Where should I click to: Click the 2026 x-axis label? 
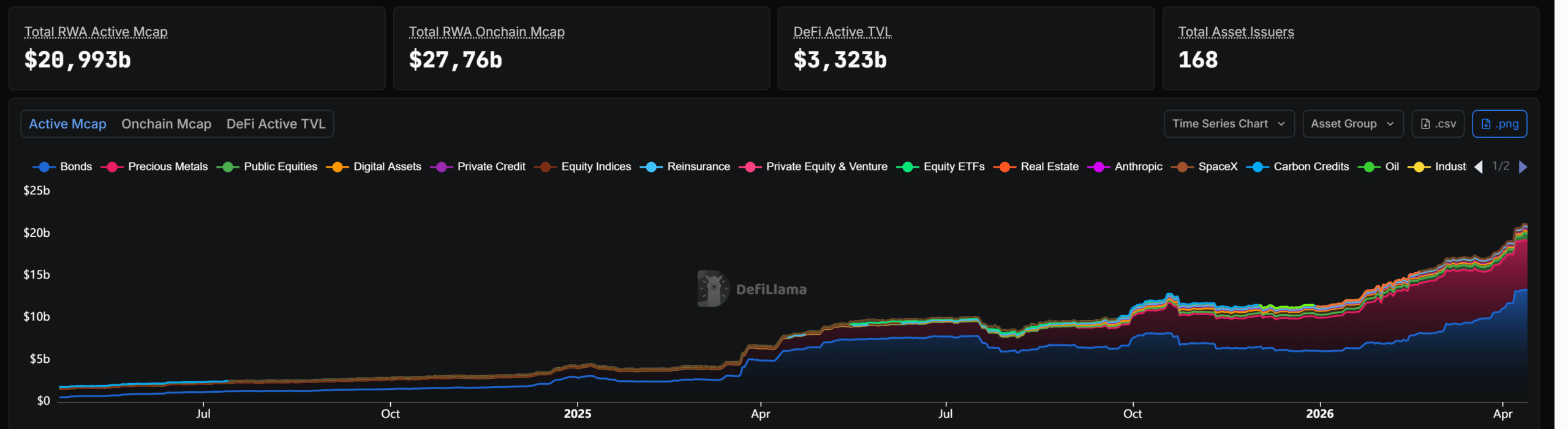click(x=1320, y=414)
